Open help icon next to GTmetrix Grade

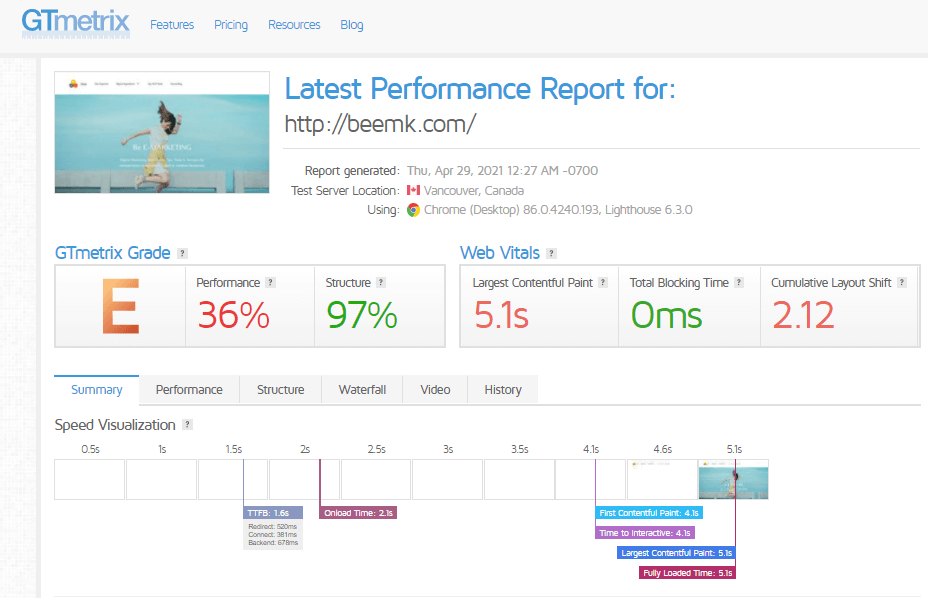tap(183, 253)
